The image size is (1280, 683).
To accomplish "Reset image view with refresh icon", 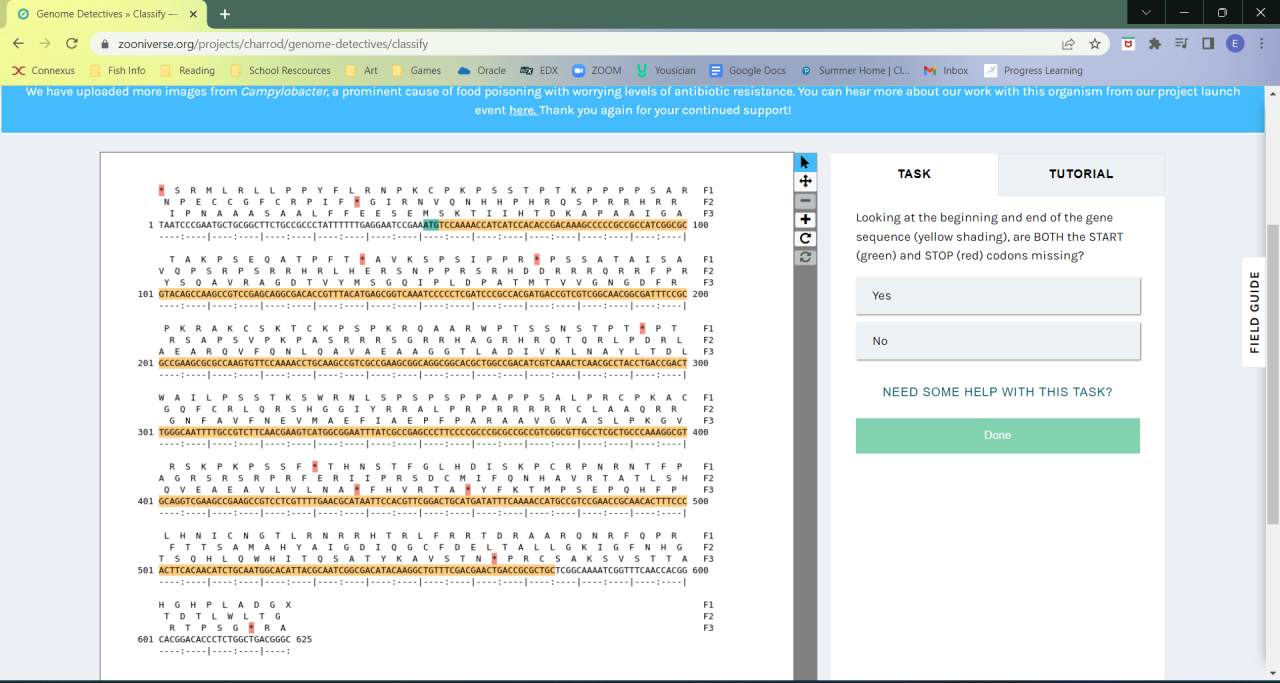I will (805, 257).
